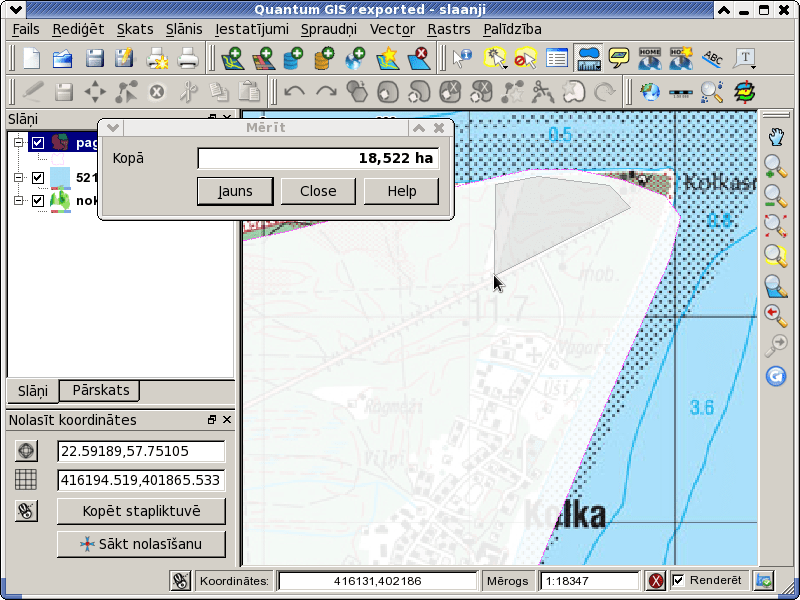Click the coordinate system globe icon in capture panel
800x600 pixels.
[26, 451]
